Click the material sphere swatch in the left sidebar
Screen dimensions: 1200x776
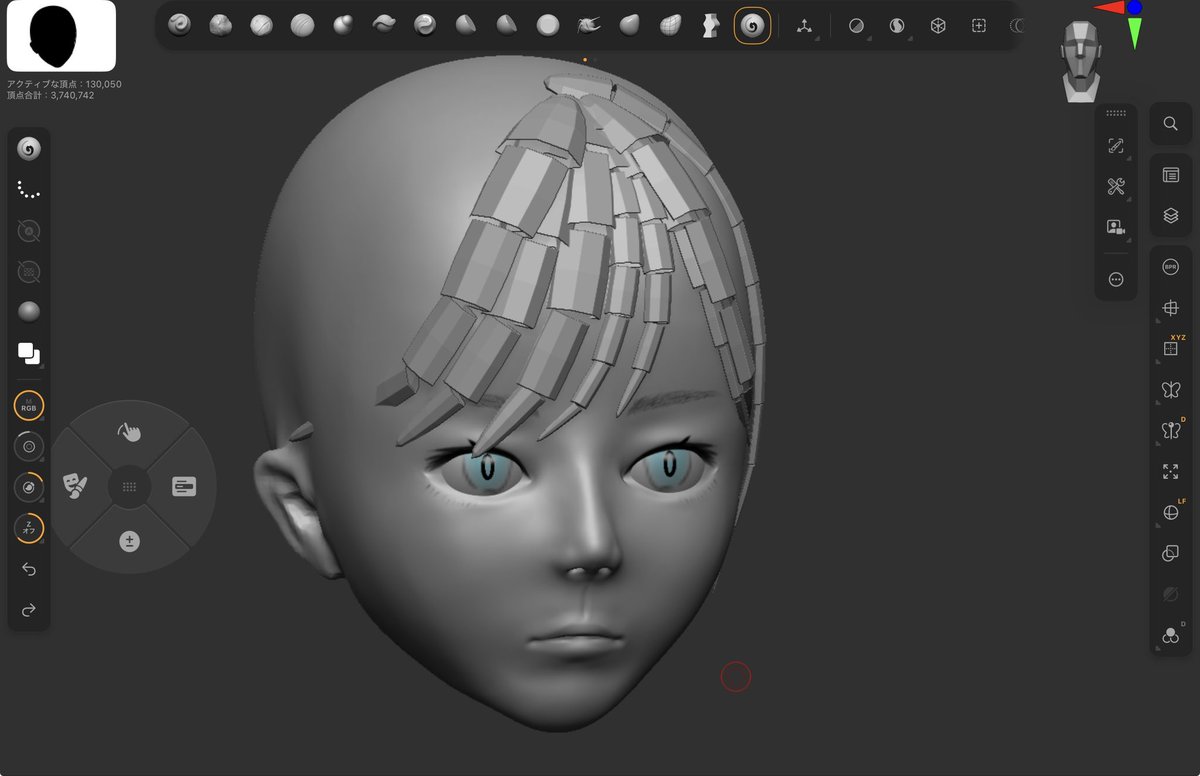click(28, 311)
